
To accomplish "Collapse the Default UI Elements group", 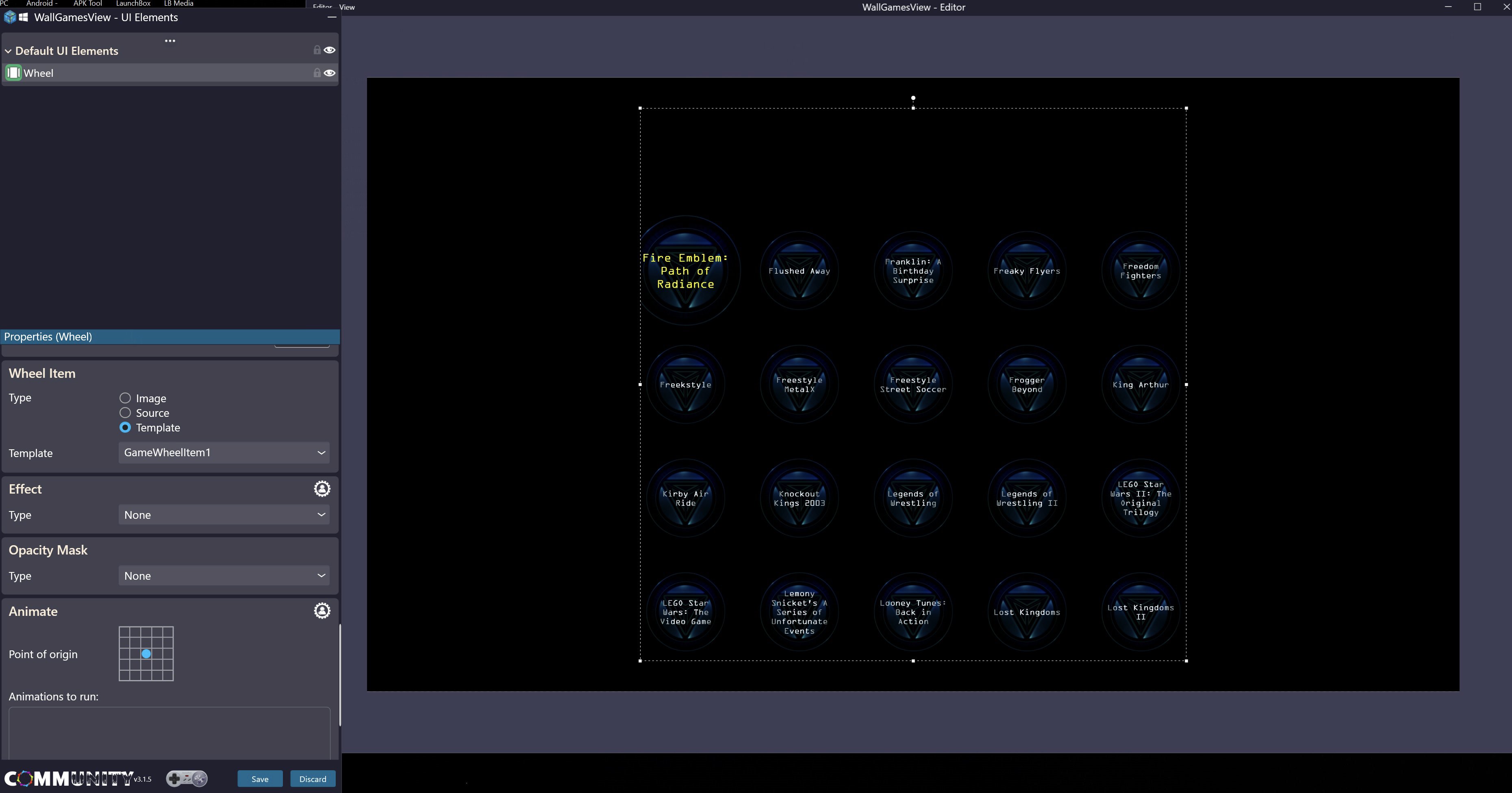I will [x=8, y=51].
